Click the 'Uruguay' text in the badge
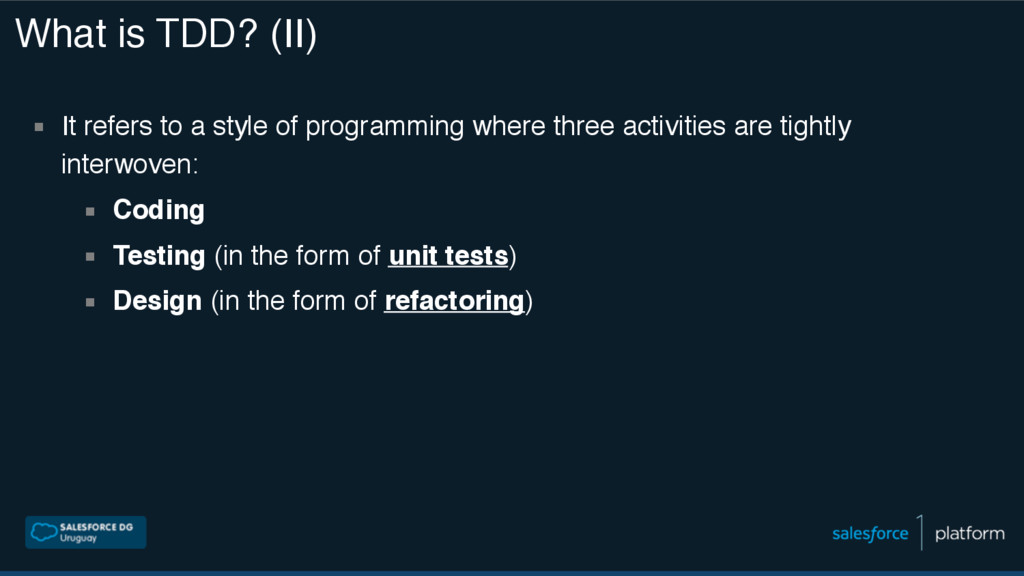The height and width of the screenshot is (576, 1024). point(78,539)
